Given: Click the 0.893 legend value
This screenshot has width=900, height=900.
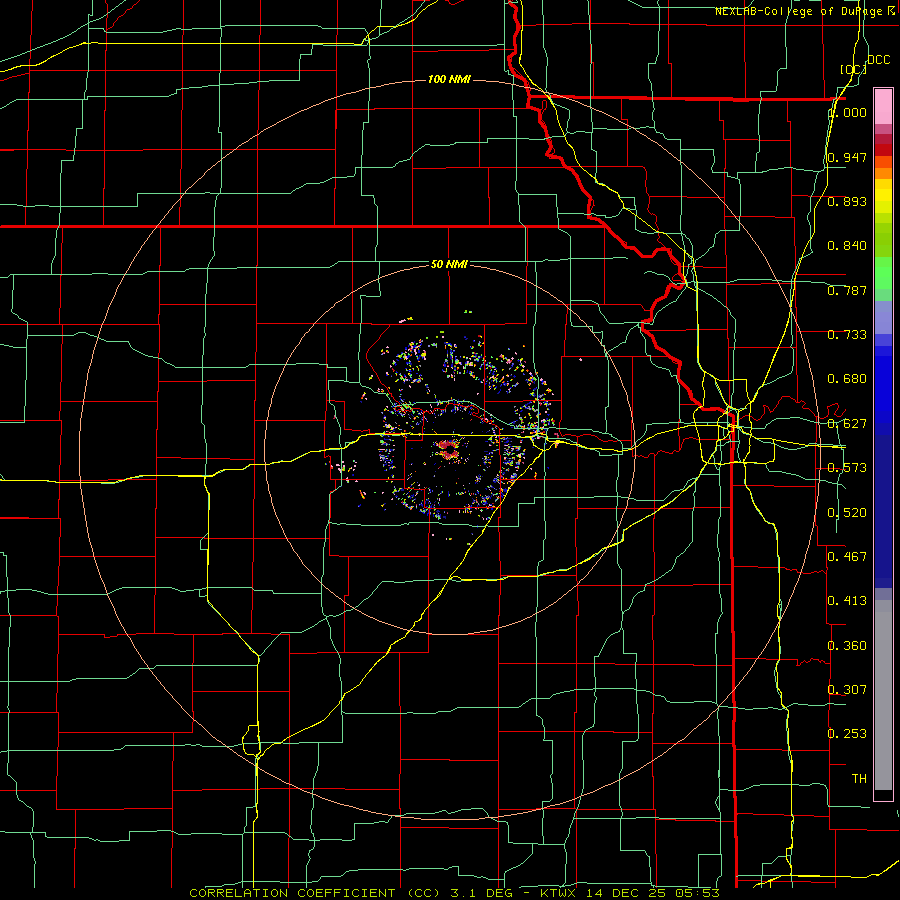Looking at the screenshot, I should click(x=847, y=201).
